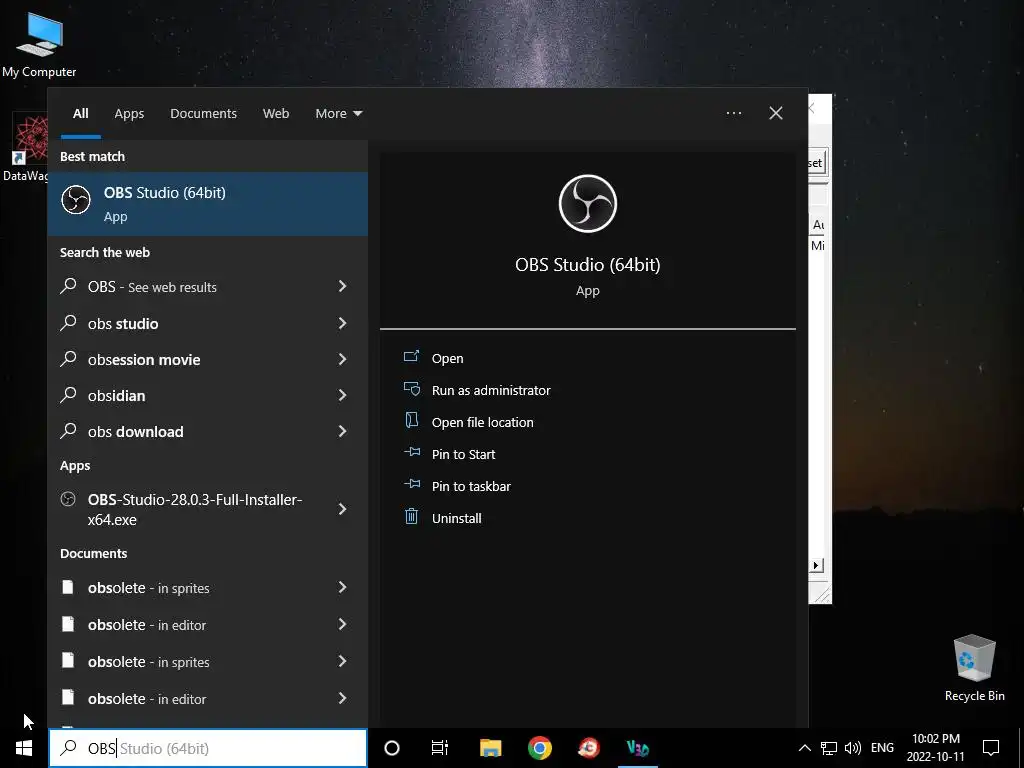Click Uninstall action

[456, 518]
